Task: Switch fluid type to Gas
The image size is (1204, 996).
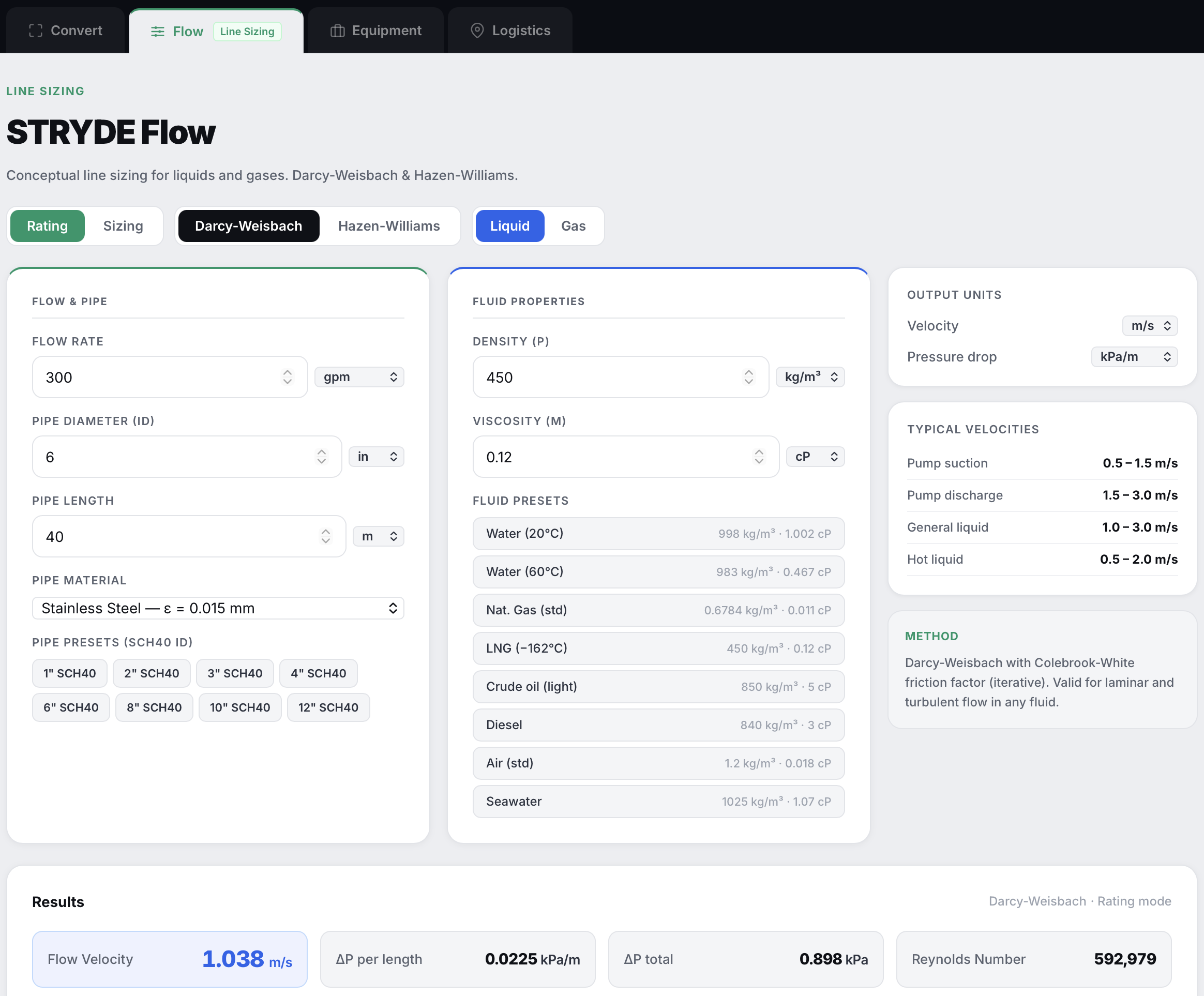Action: 573,226
